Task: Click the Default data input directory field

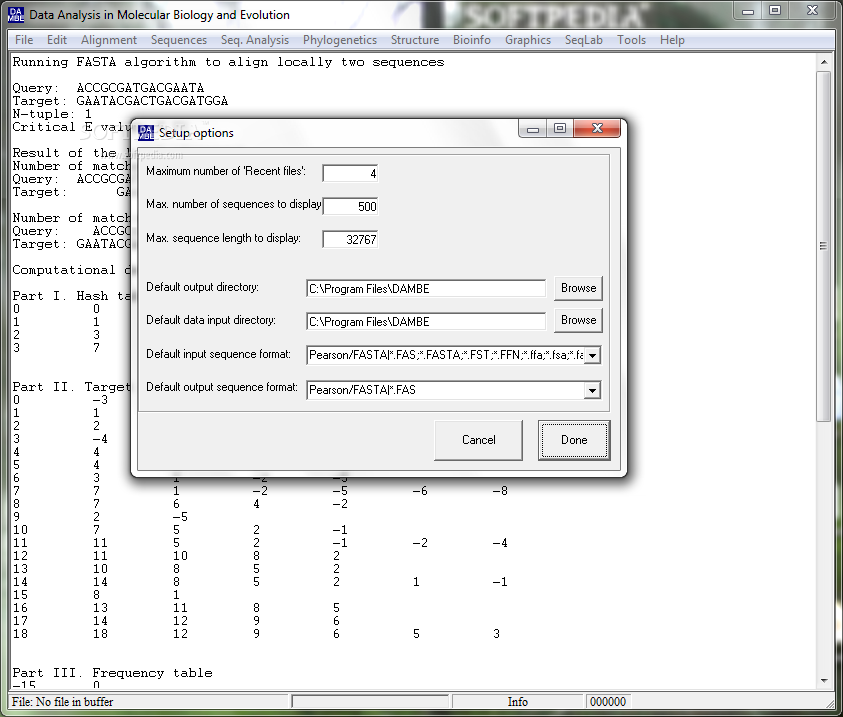Action: (x=426, y=321)
